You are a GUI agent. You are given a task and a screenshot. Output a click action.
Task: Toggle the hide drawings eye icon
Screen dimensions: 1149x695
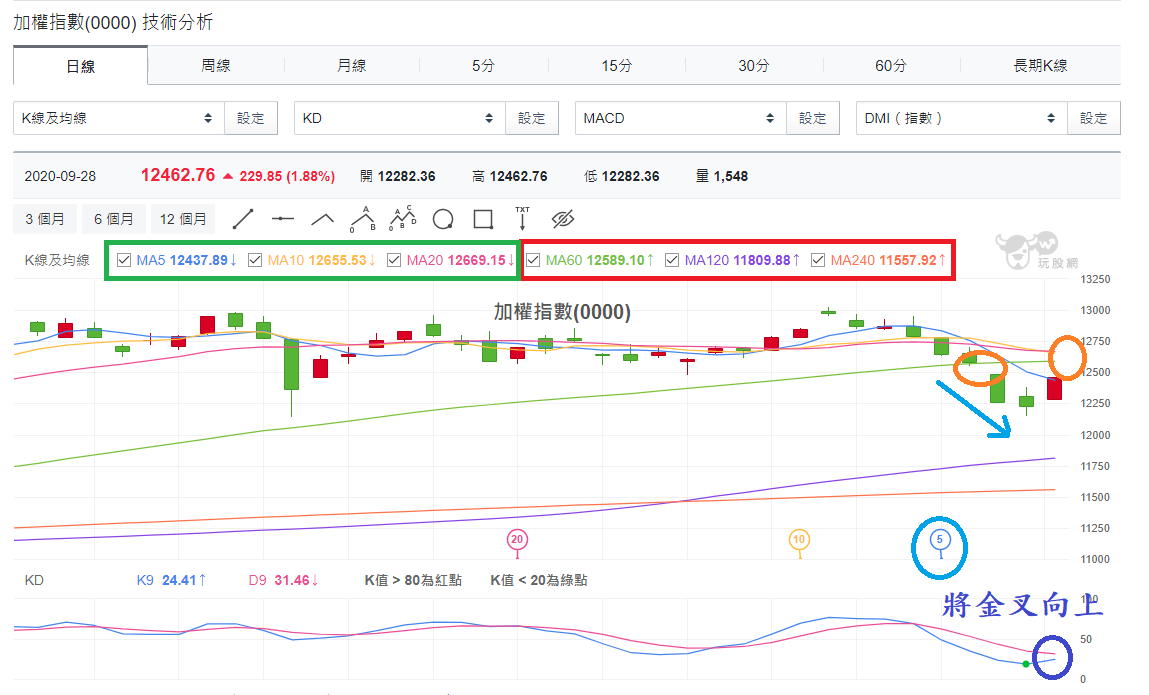coord(562,218)
